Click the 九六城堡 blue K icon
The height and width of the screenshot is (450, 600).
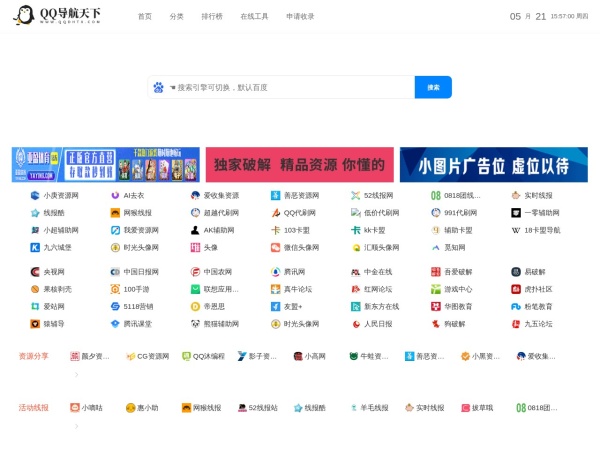tap(35, 248)
